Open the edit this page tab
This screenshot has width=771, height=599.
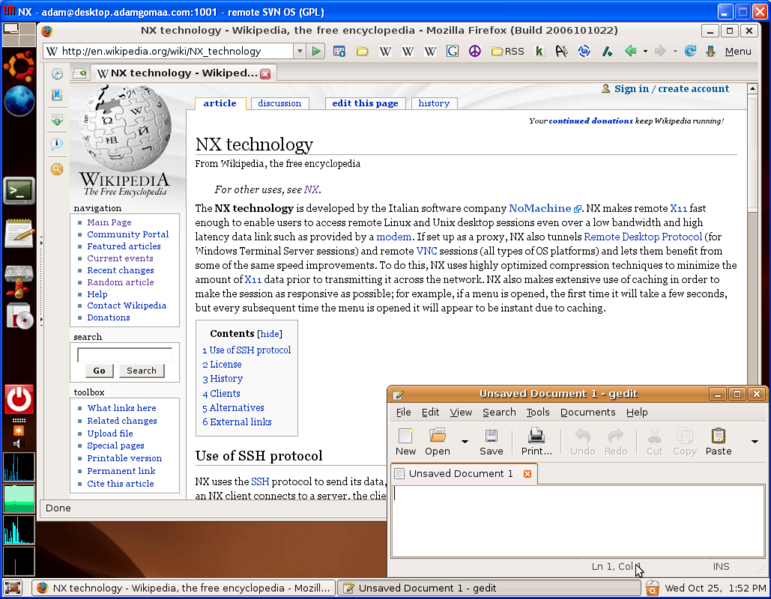[365, 103]
